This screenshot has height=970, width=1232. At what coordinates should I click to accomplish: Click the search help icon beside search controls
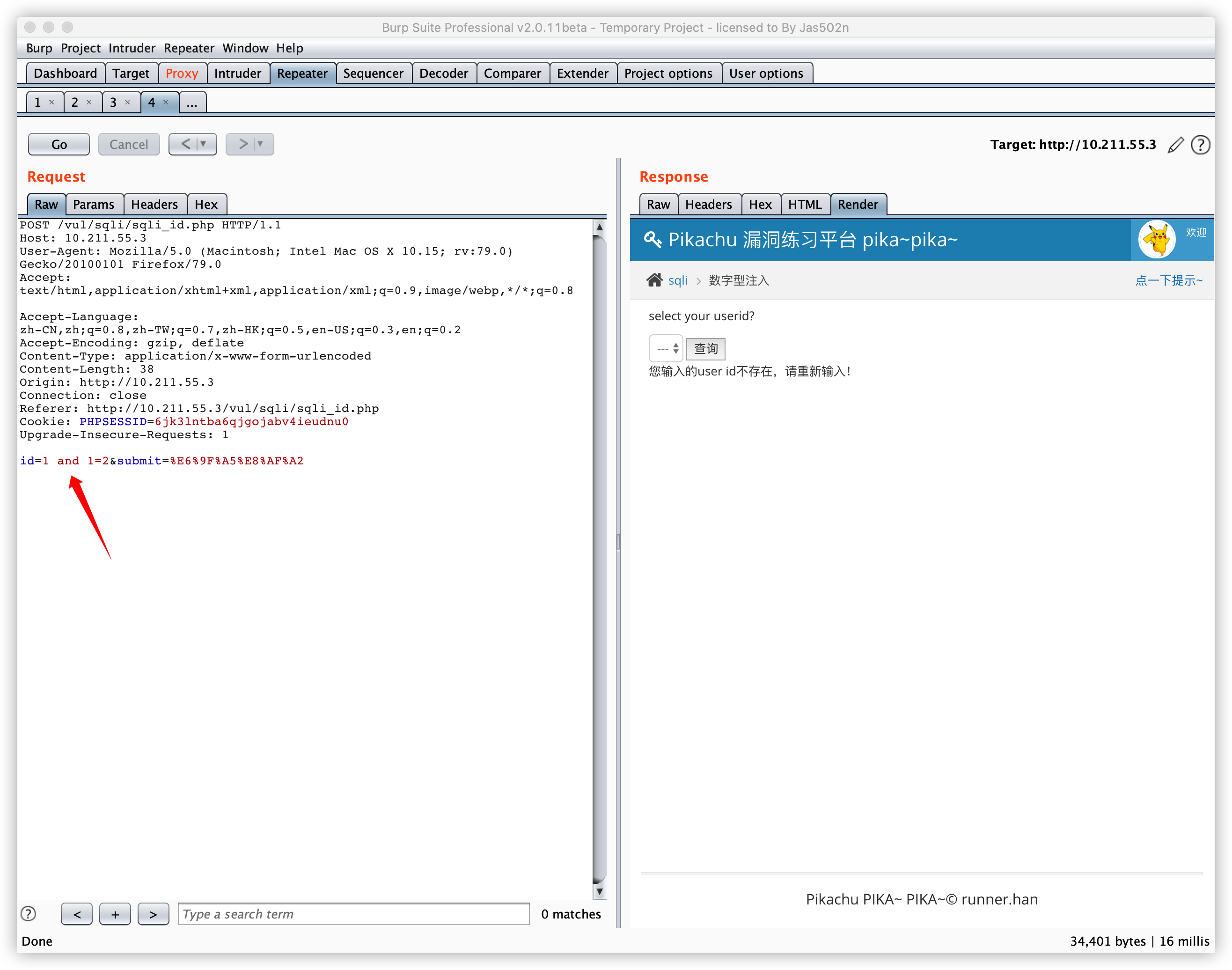28,914
